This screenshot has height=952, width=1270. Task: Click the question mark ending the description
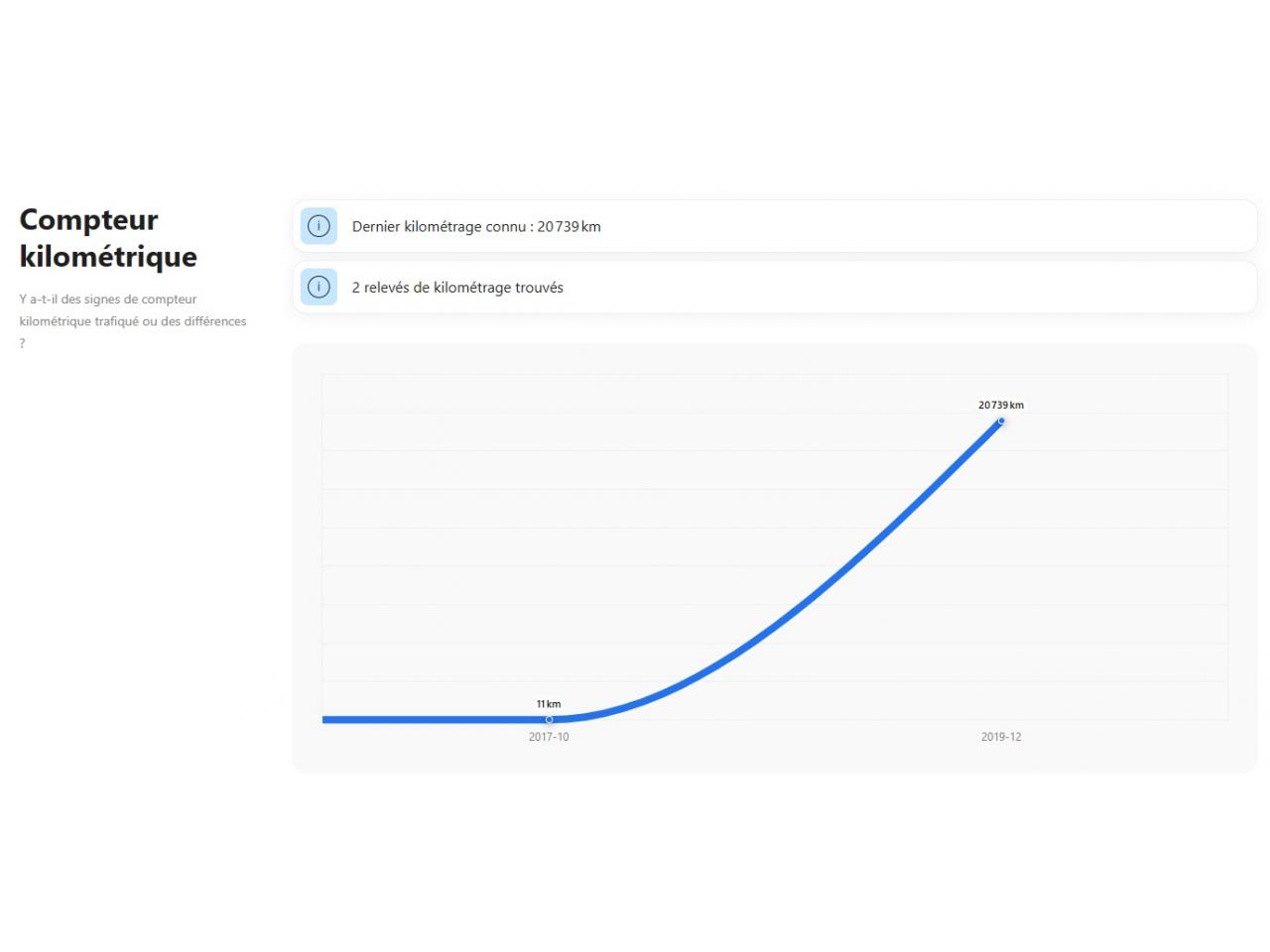[x=23, y=343]
